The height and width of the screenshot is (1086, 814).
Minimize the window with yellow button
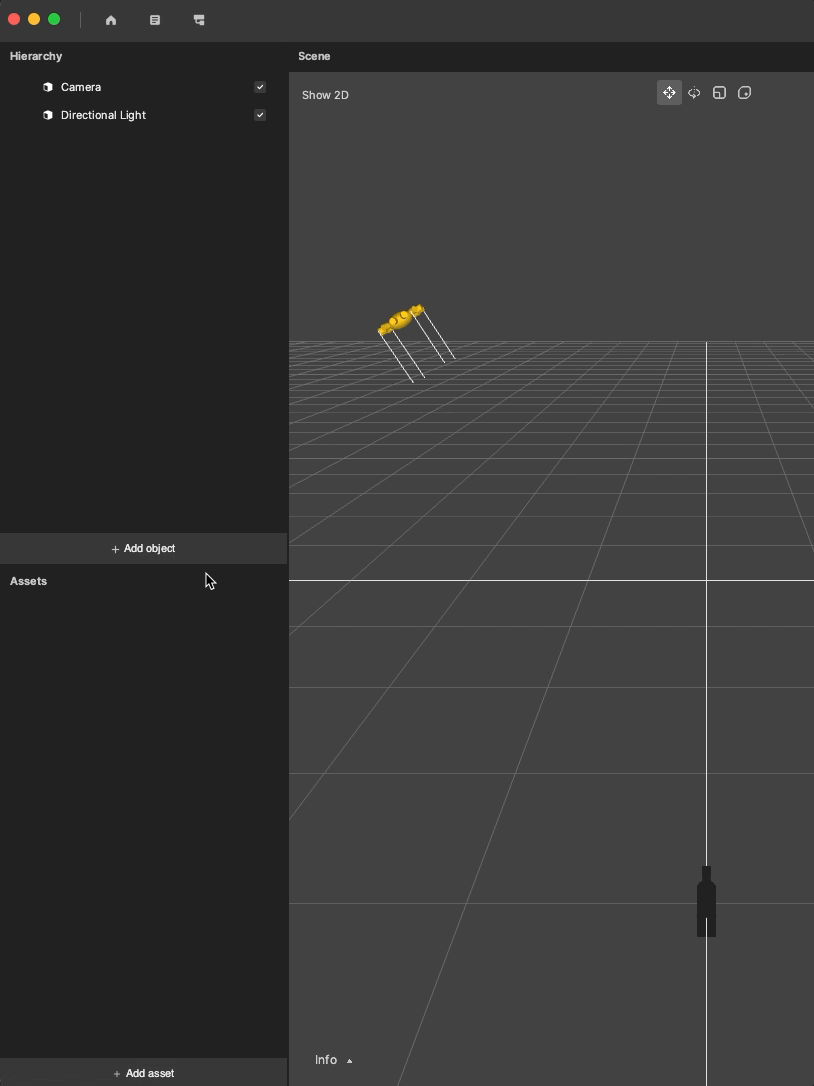34,19
